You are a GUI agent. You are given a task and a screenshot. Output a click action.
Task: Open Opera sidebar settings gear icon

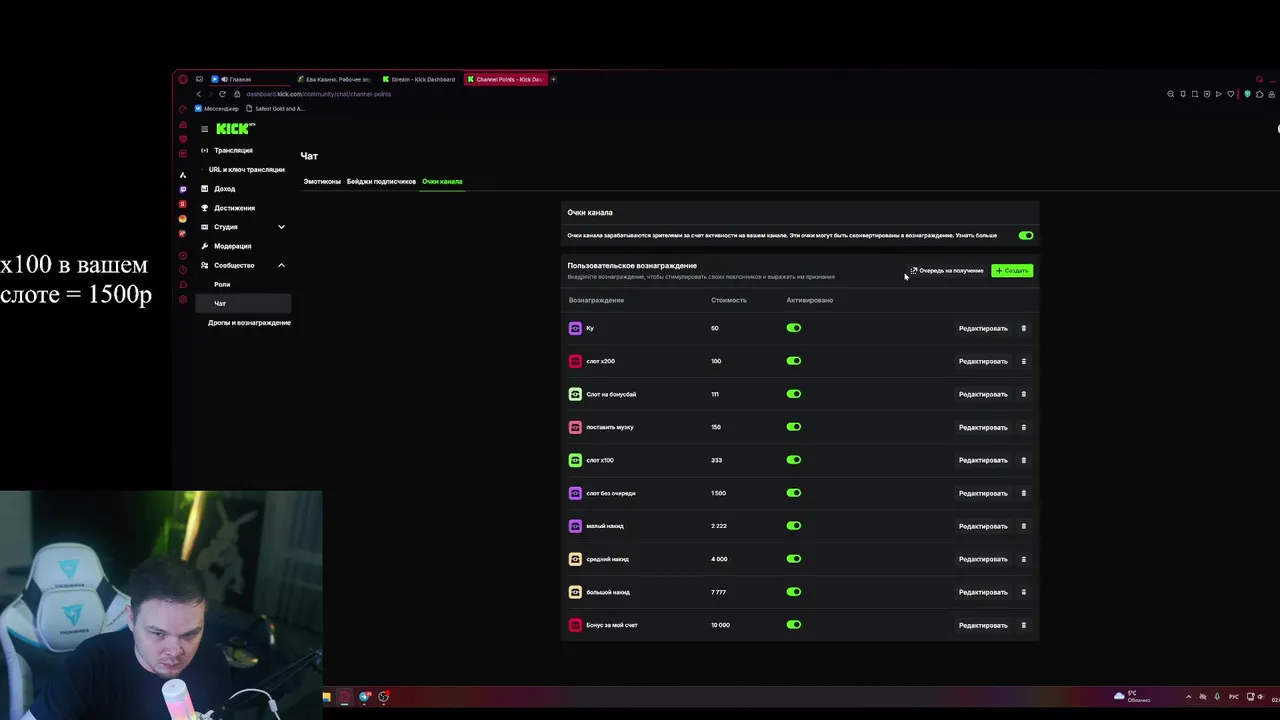182,299
